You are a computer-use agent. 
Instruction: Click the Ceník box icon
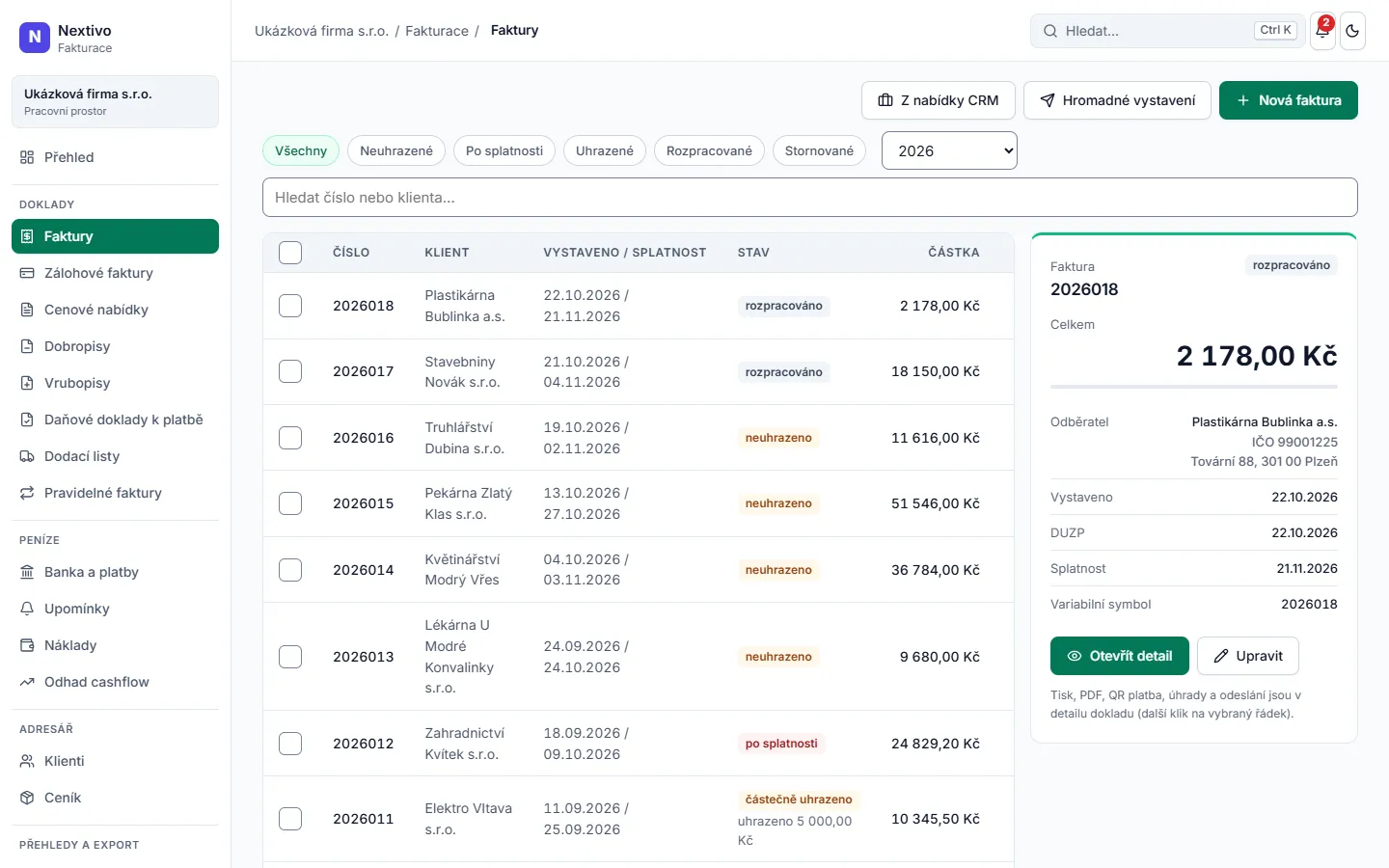pyautogui.click(x=27, y=798)
